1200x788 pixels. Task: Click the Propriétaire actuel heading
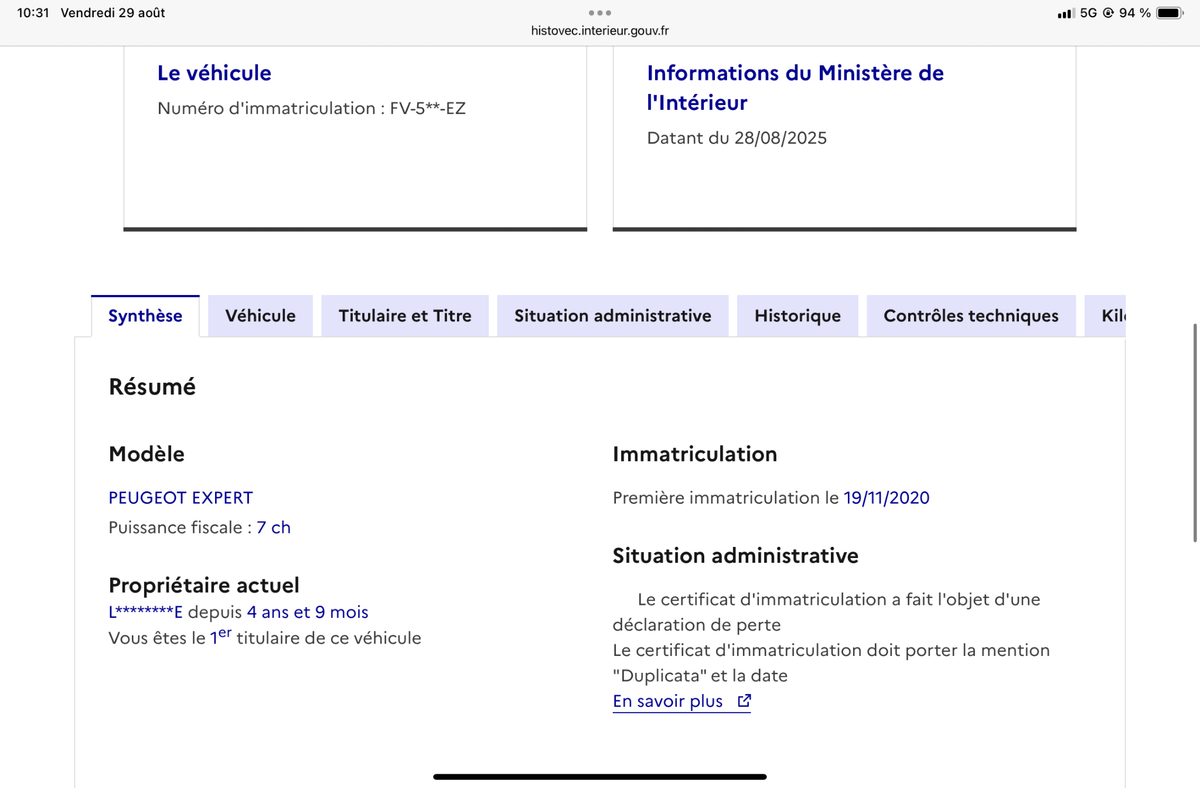point(204,585)
